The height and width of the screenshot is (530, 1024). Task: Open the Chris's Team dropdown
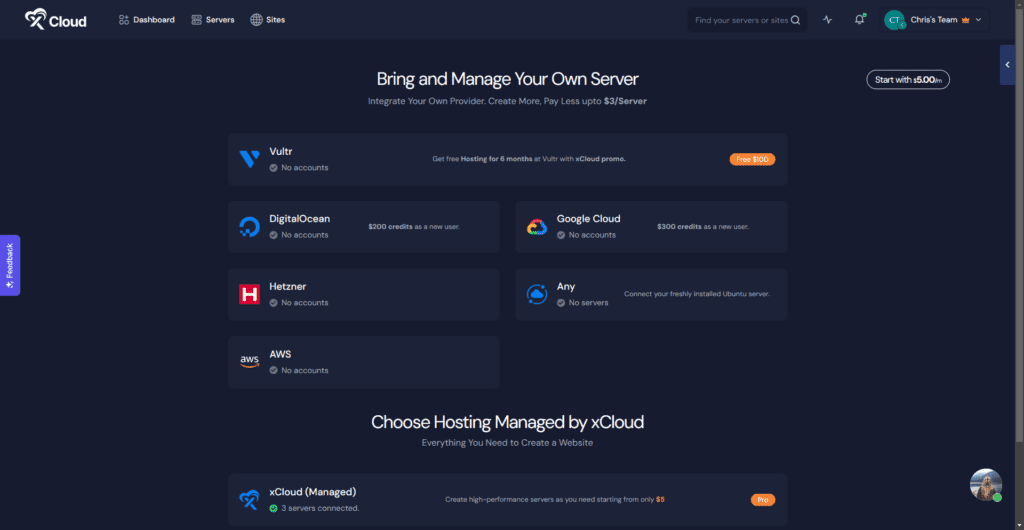coord(933,20)
